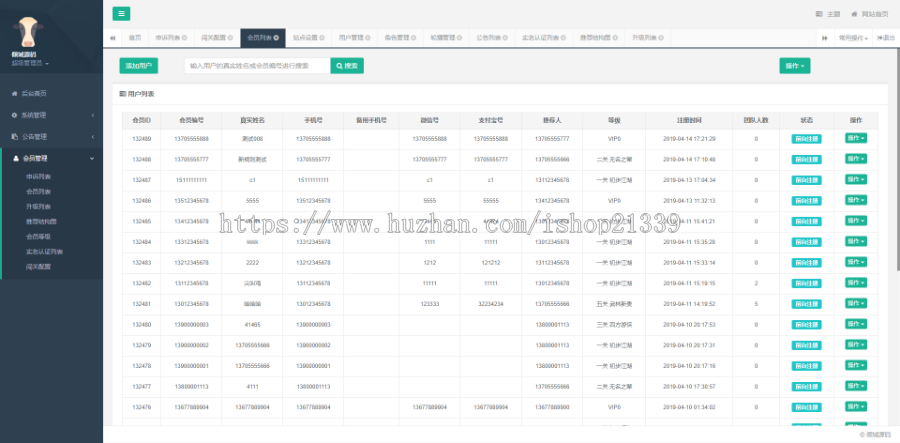Click the 退出 logout icon
Screen dimensions: 900x443
point(880,38)
